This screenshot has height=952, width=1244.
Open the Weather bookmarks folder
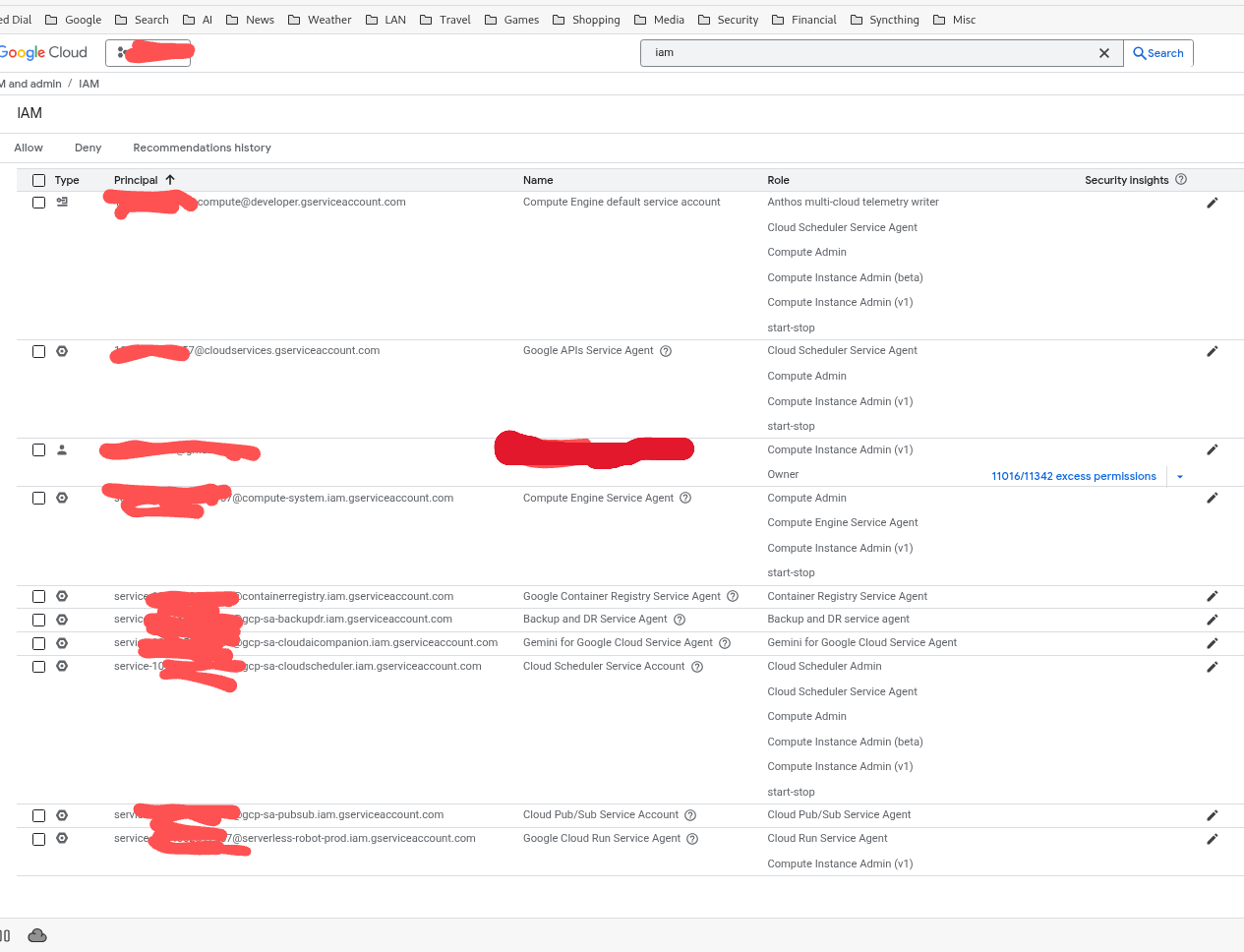pyautogui.click(x=320, y=20)
